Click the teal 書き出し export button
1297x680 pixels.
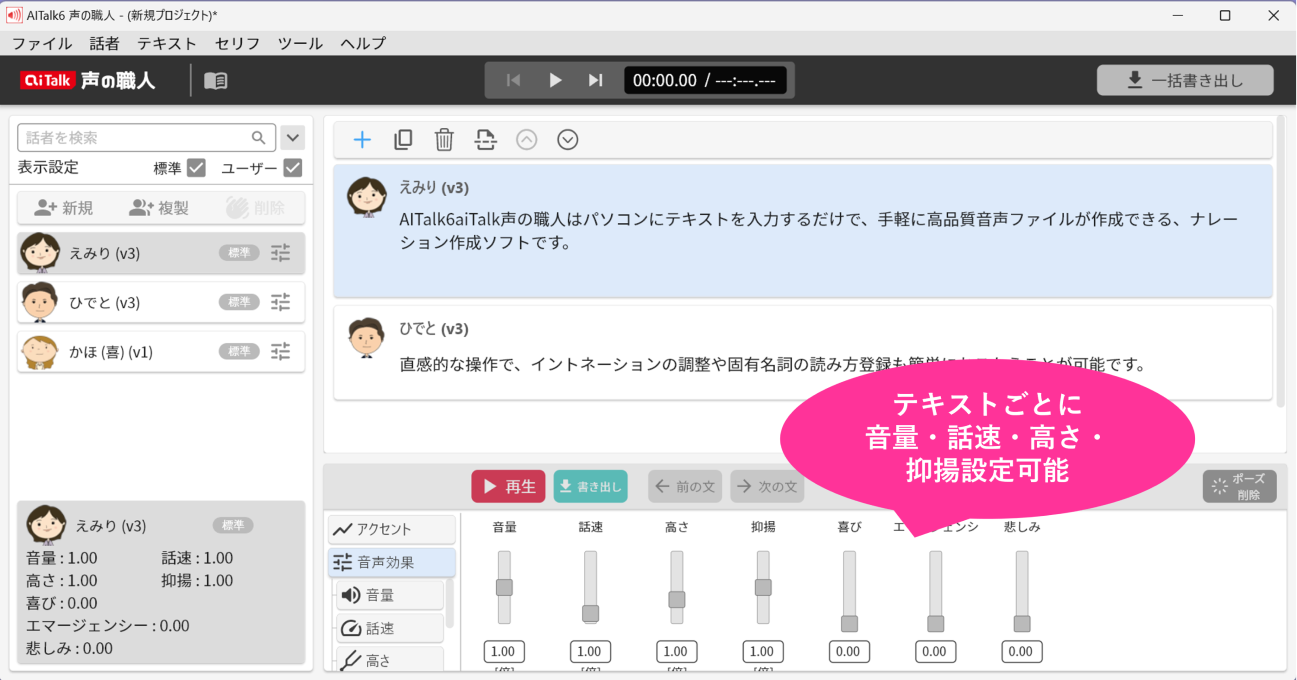(x=591, y=486)
